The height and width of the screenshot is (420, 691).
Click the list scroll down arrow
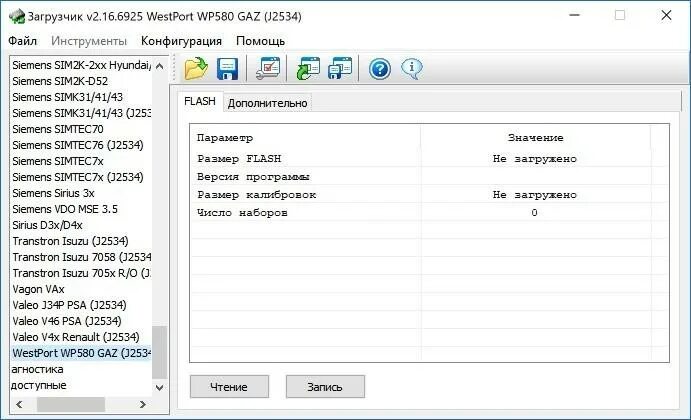coord(160,387)
